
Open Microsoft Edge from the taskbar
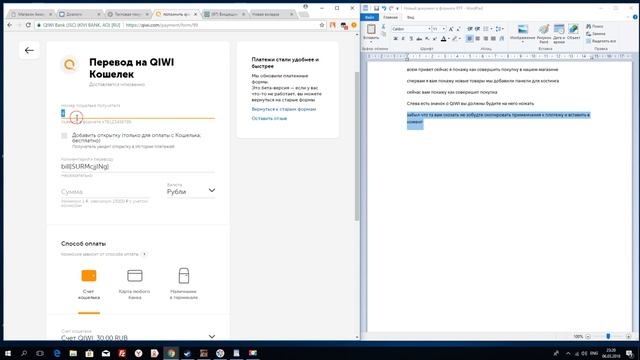coord(57,353)
